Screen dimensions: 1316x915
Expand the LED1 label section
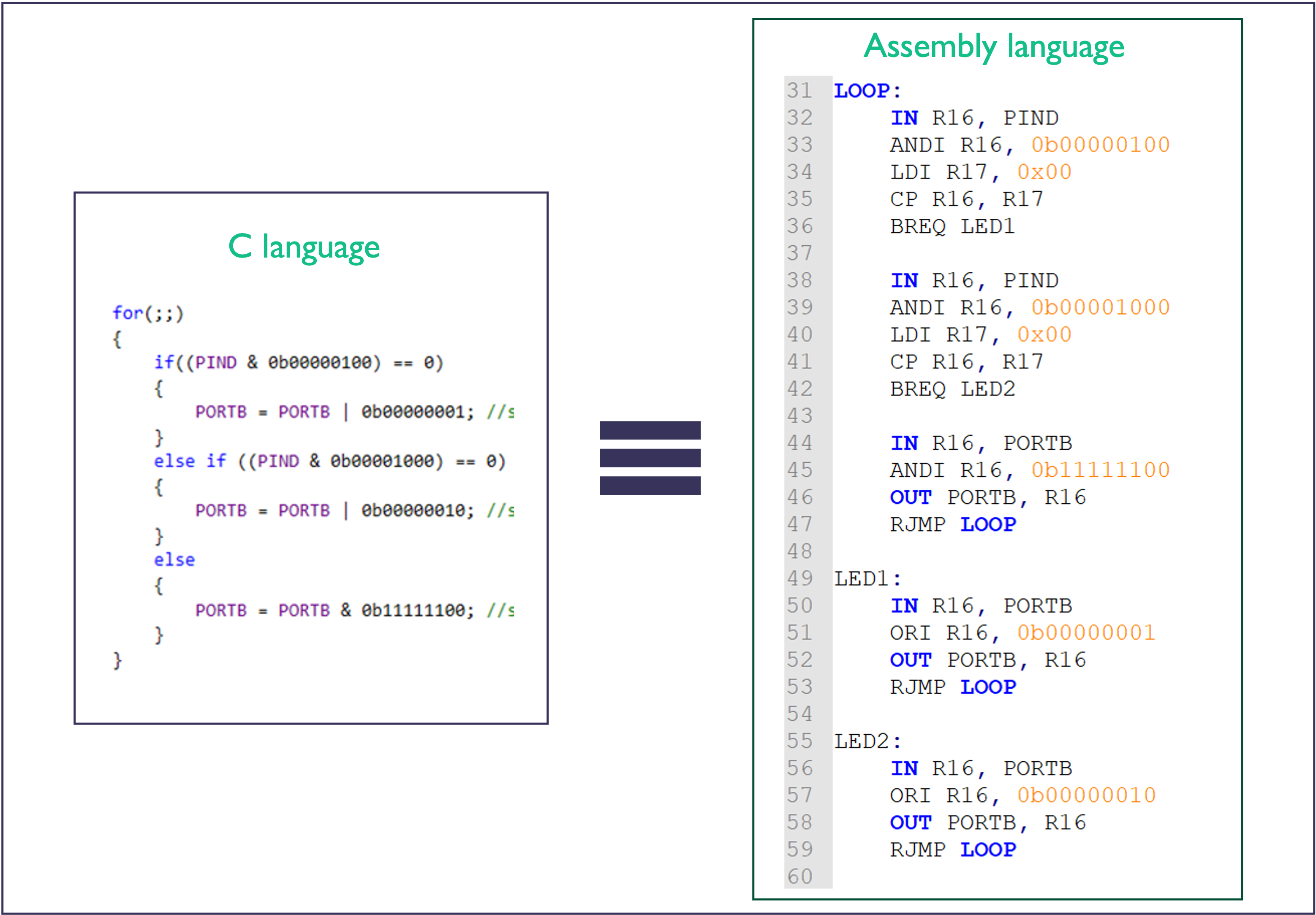click(867, 578)
